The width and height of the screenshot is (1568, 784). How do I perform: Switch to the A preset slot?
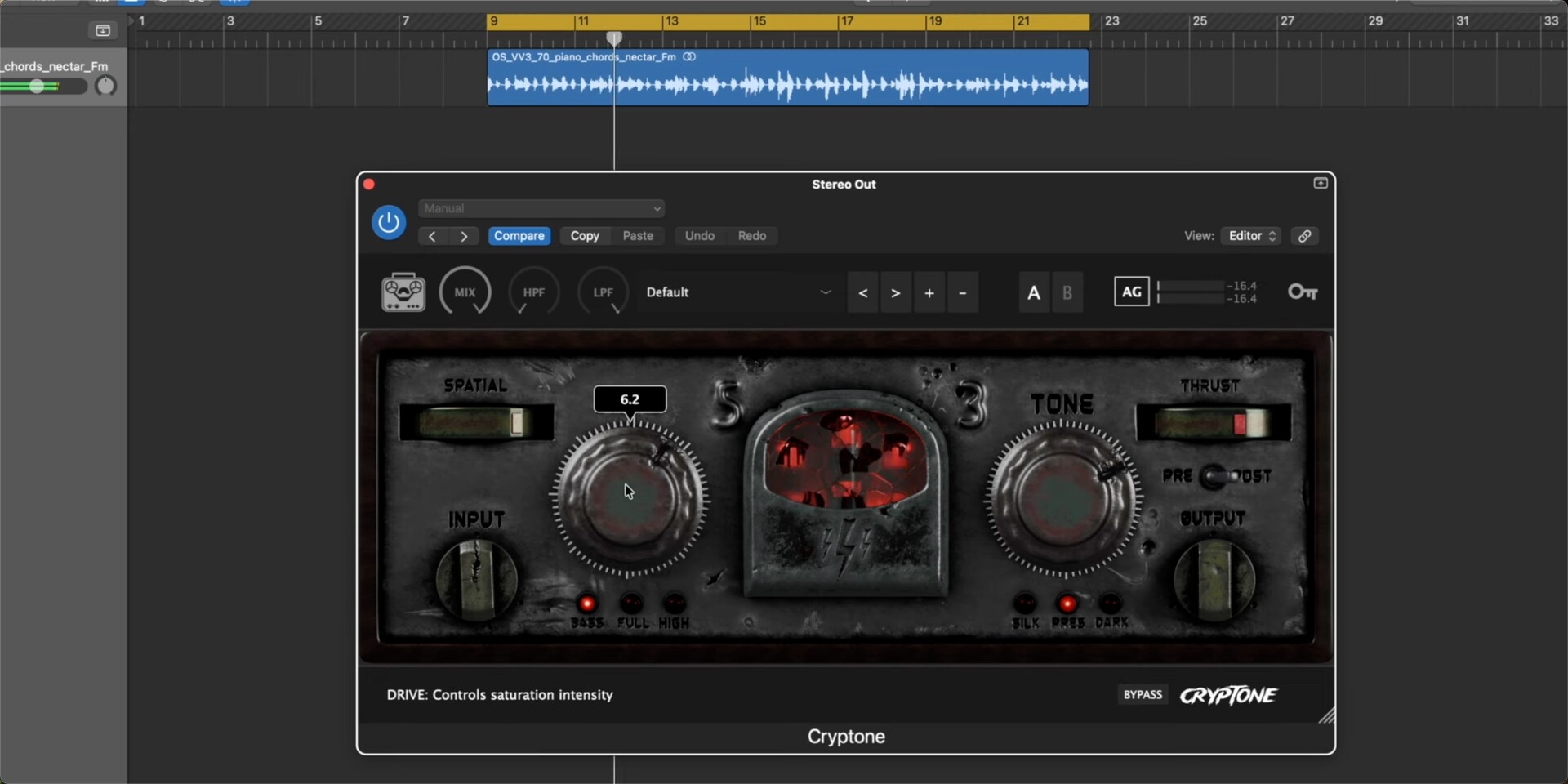[x=1034, y=292]
